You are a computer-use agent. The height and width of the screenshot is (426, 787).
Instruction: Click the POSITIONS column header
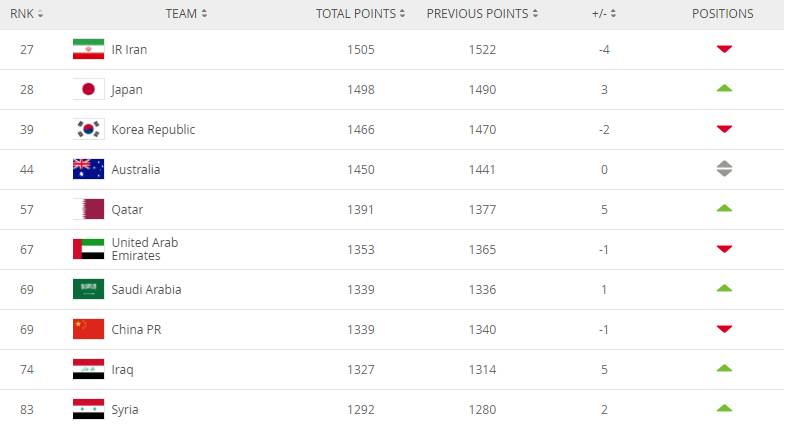[x=722, y=14]
